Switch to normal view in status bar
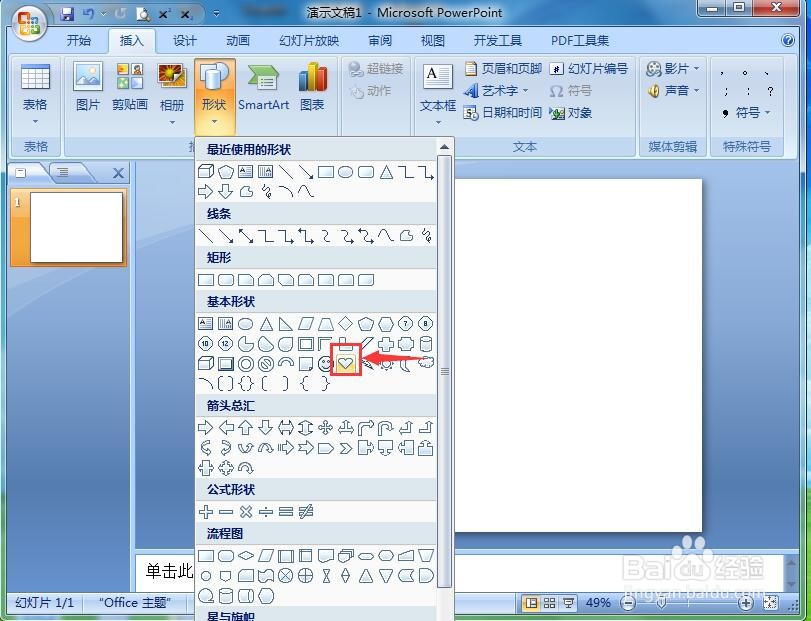811x621 pixels. (x=531, y=603)
